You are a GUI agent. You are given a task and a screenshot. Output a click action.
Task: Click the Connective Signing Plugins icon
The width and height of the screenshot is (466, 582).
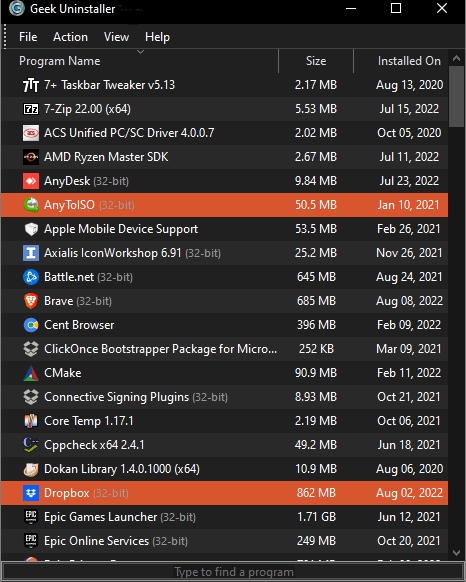point(31,397)
